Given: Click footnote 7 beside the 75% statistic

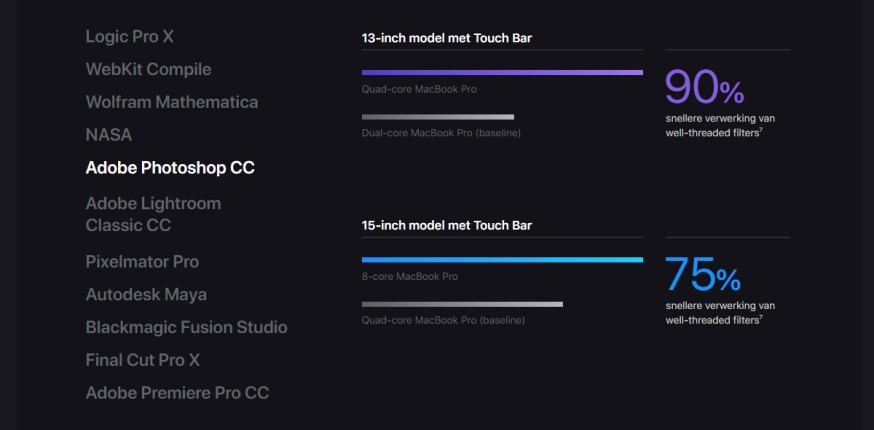Looking at the screenshot, I should coord(761,317).
